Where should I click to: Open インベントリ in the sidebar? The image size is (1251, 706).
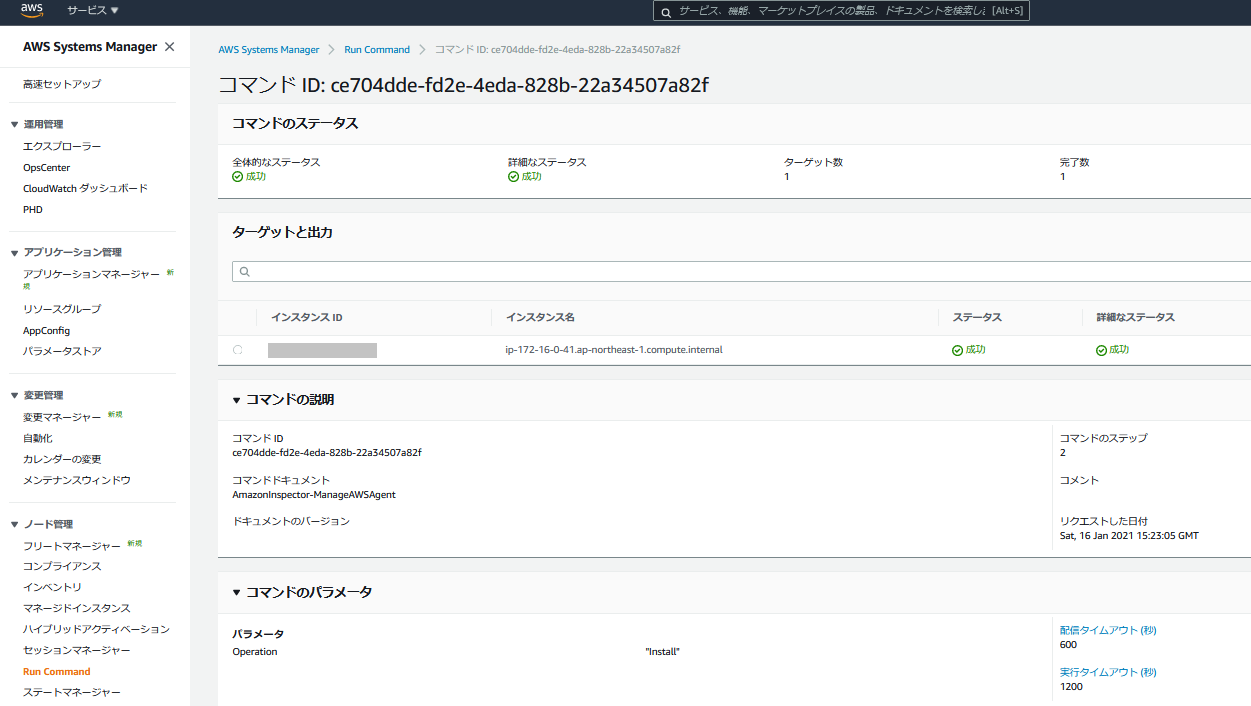click(52, 587)
